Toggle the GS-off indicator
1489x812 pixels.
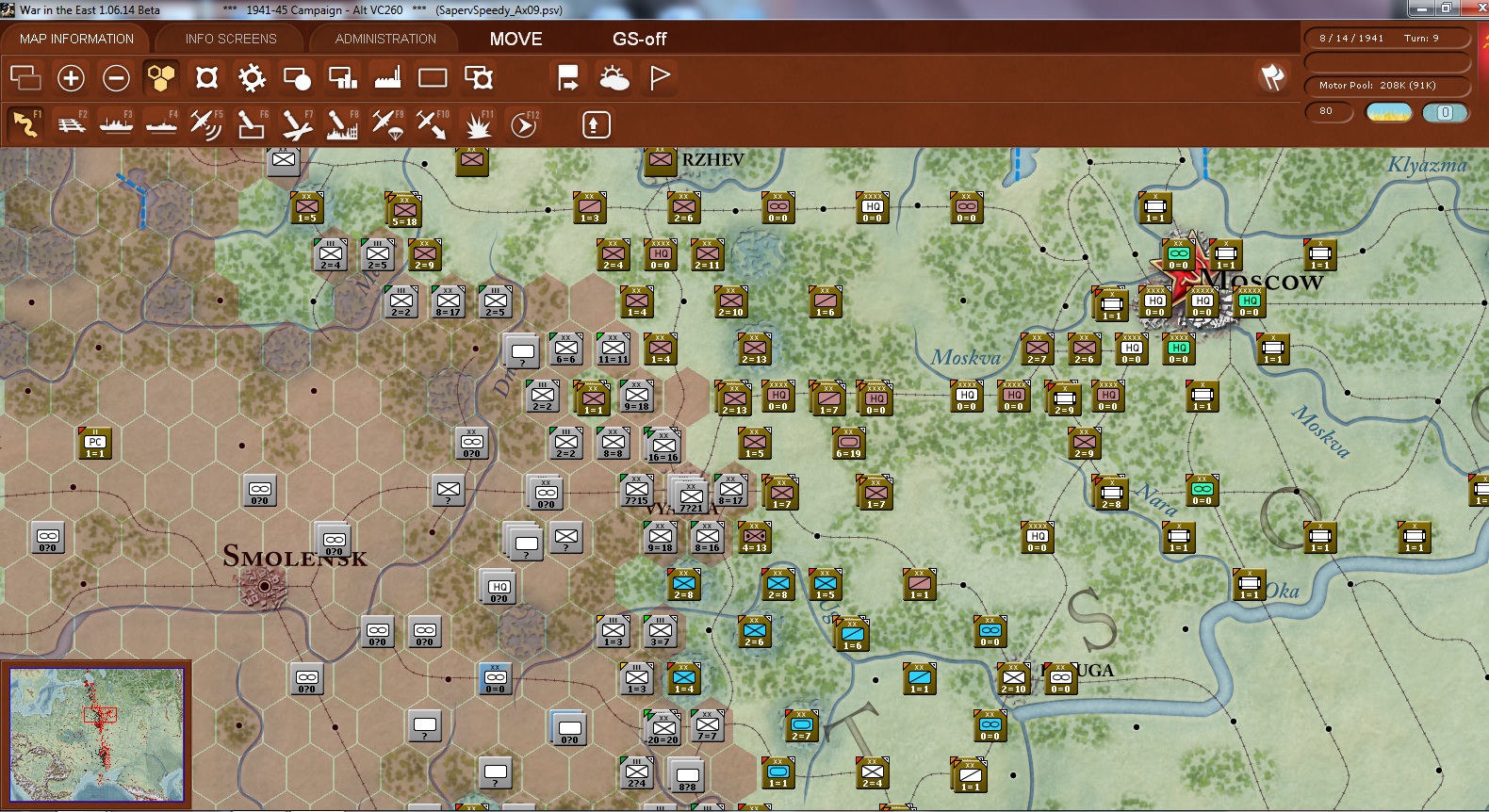[x=639, y=39]
